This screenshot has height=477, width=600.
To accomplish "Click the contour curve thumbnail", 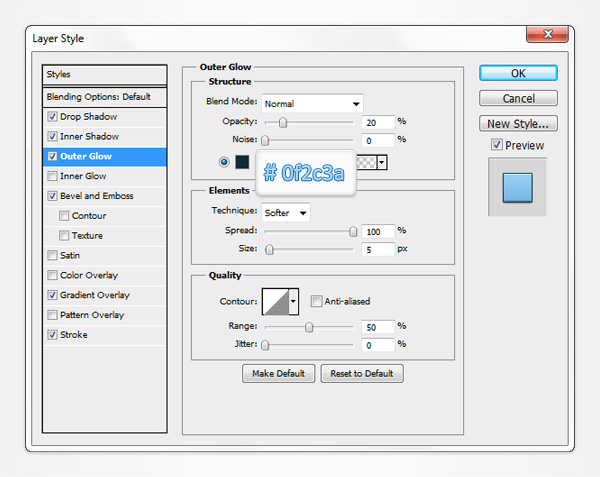I will click(x=274, y=301).
